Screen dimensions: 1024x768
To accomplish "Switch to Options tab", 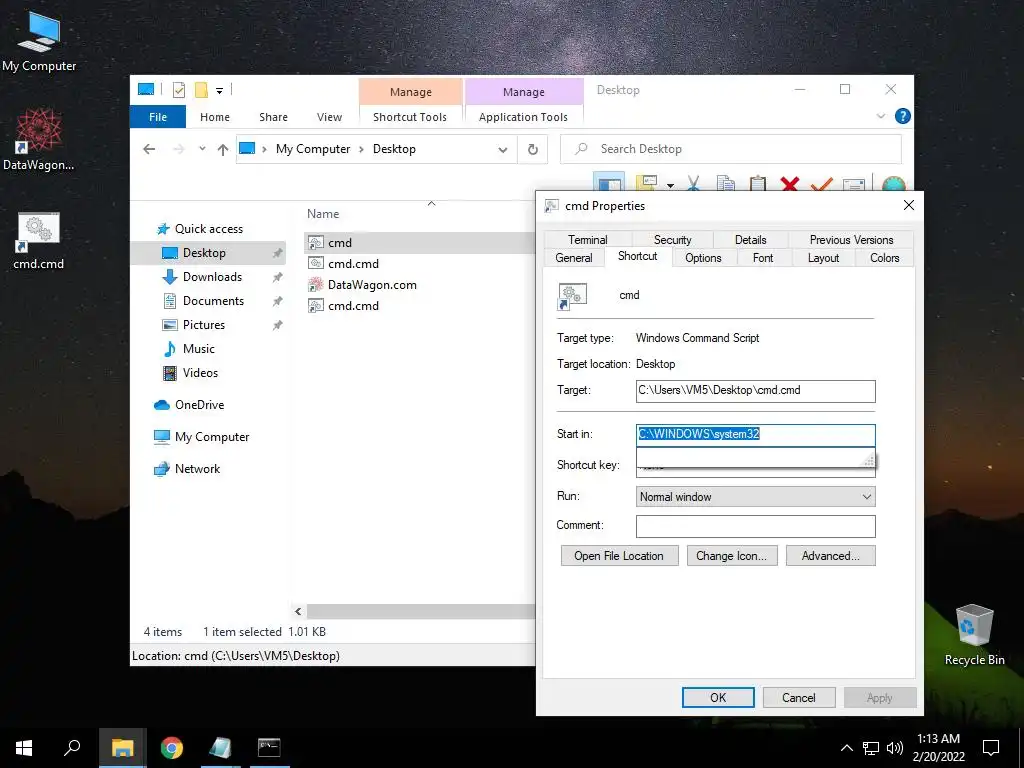I will coord(703,258).
